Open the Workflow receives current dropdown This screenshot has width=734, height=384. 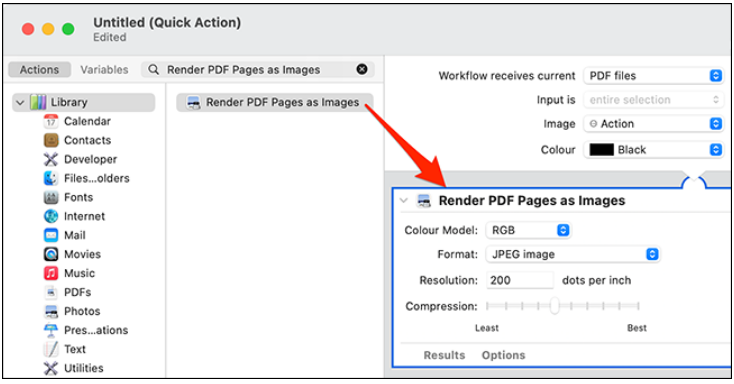(653, 75)
